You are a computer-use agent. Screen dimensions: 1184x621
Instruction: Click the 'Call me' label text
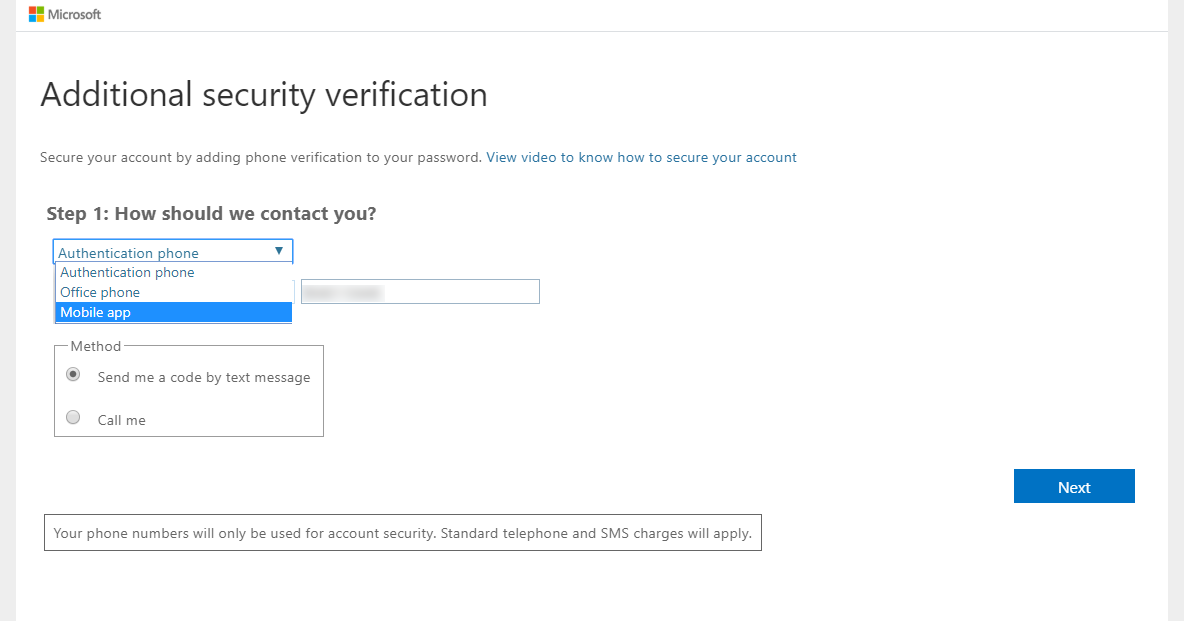click(122, 420)
